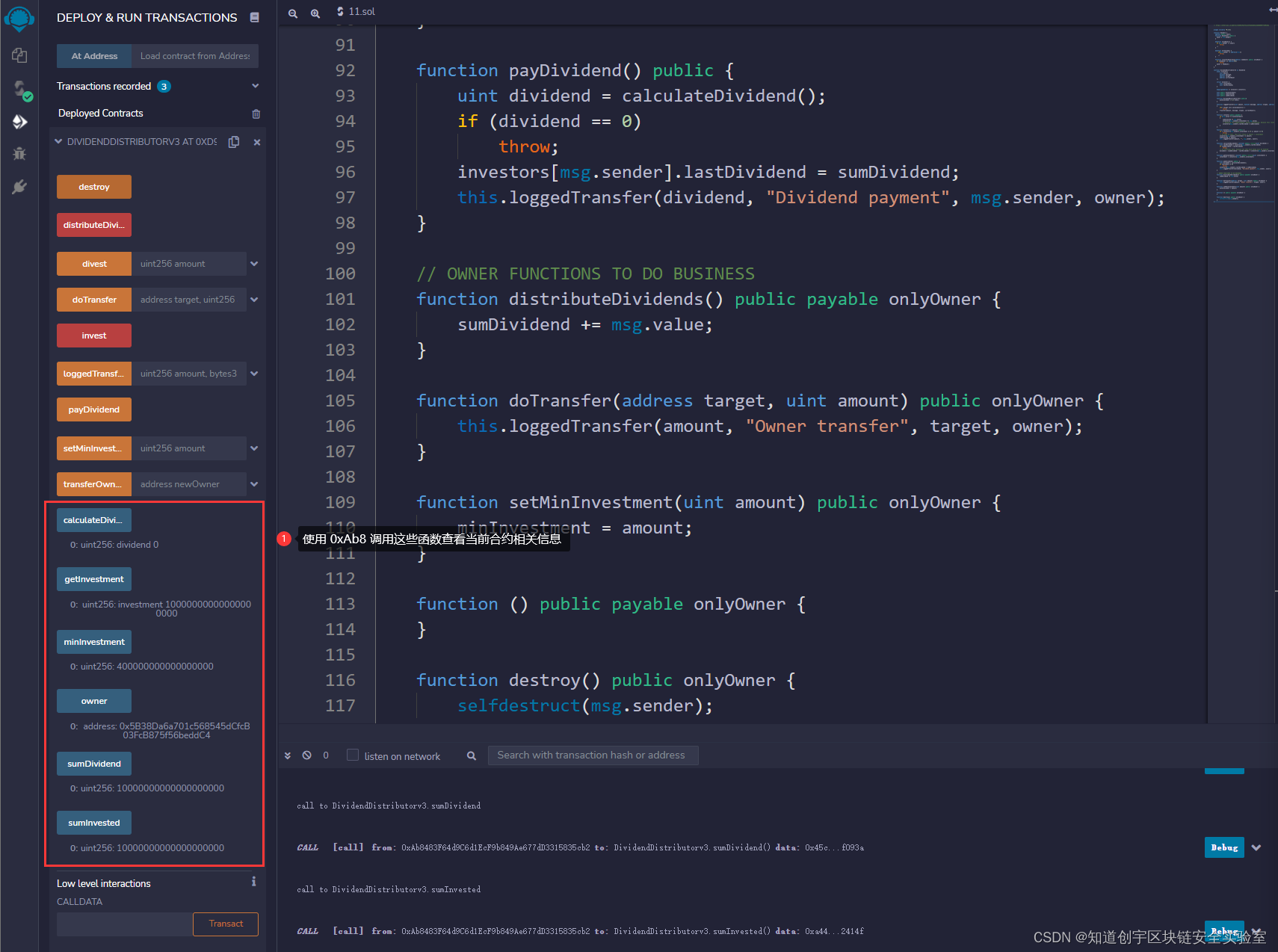Call the transferOwnership function
Viewport: 1278px width, 952px height.
pyautogui.click(x=94, y=484)
